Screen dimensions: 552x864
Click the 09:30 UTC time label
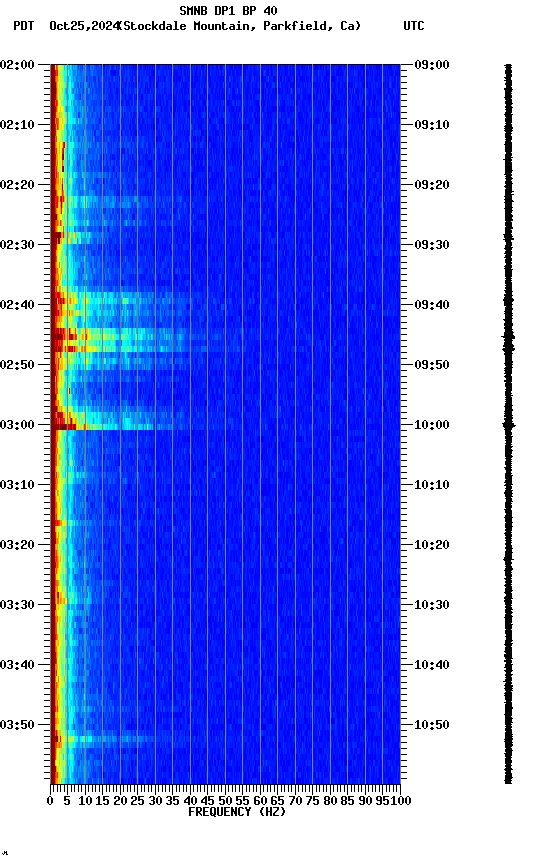(x=432, y=245)
